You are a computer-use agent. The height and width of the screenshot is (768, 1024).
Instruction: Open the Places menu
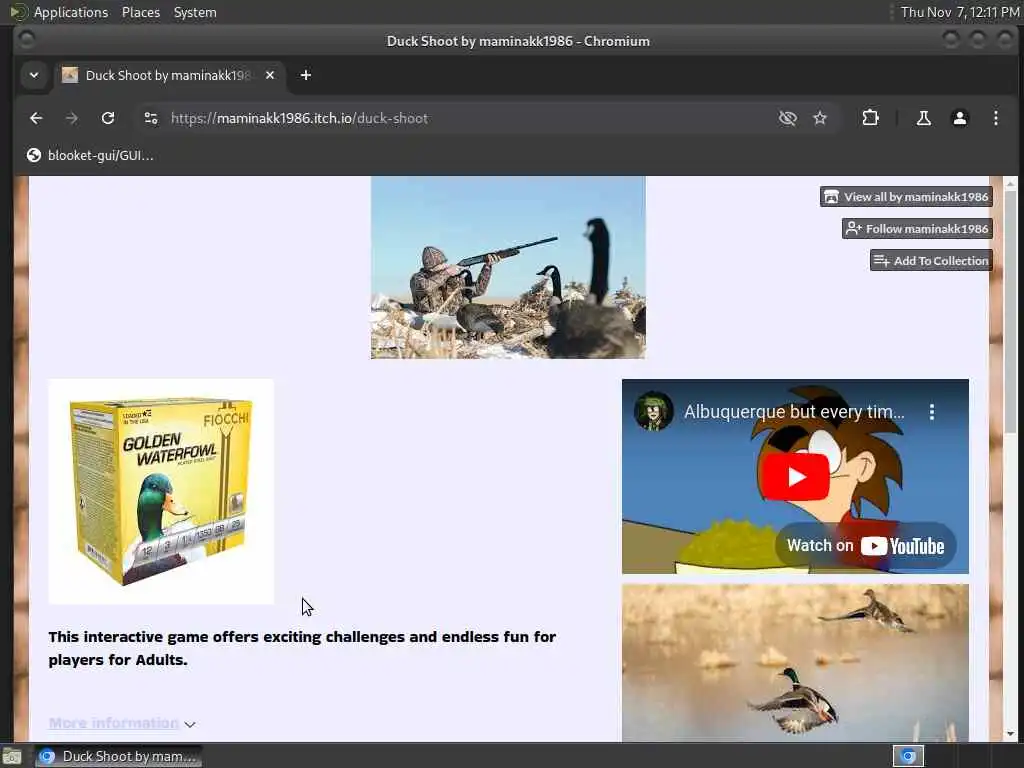click(x=140, y=12)
